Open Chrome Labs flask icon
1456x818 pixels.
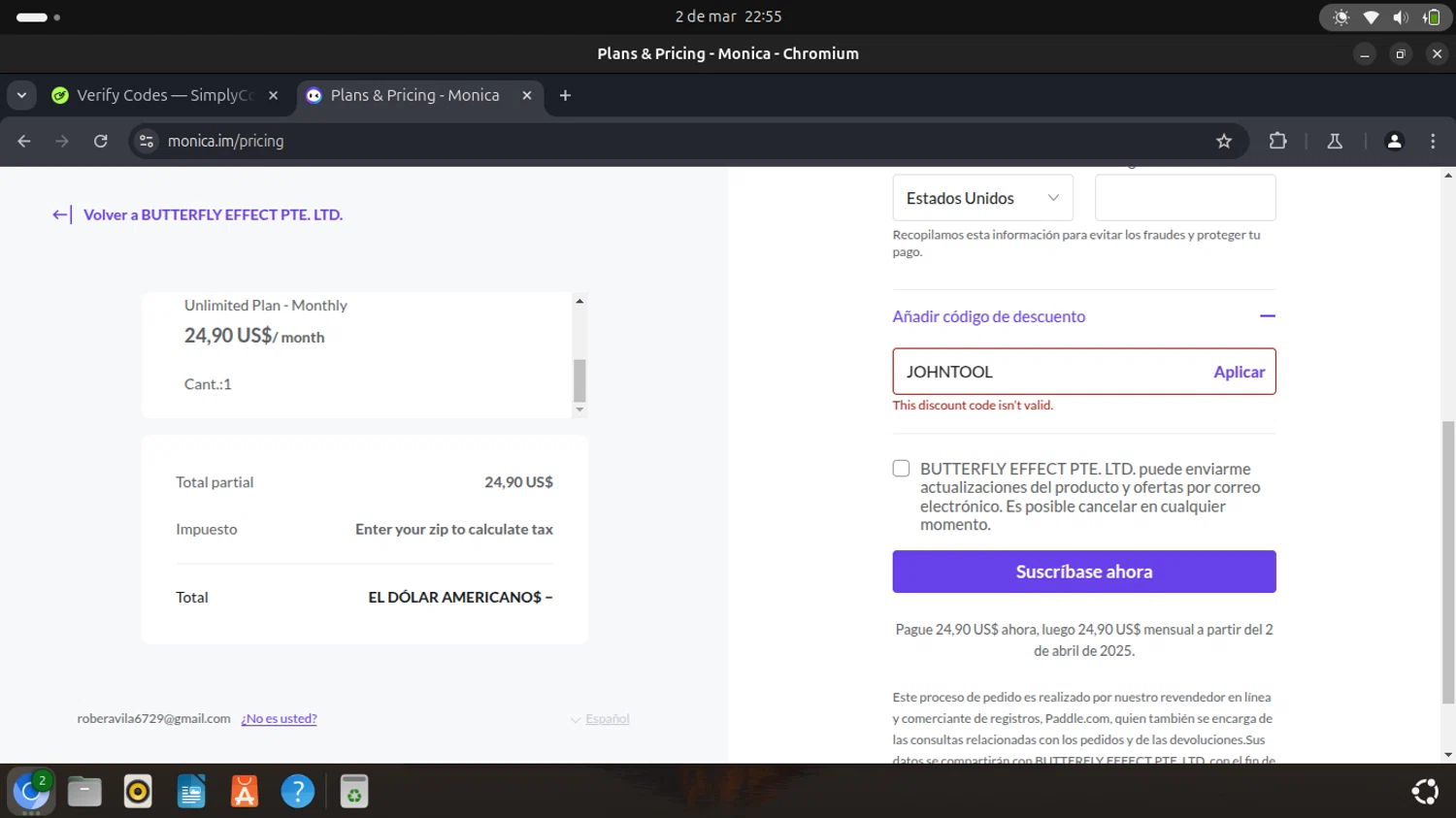(1335, 141)
